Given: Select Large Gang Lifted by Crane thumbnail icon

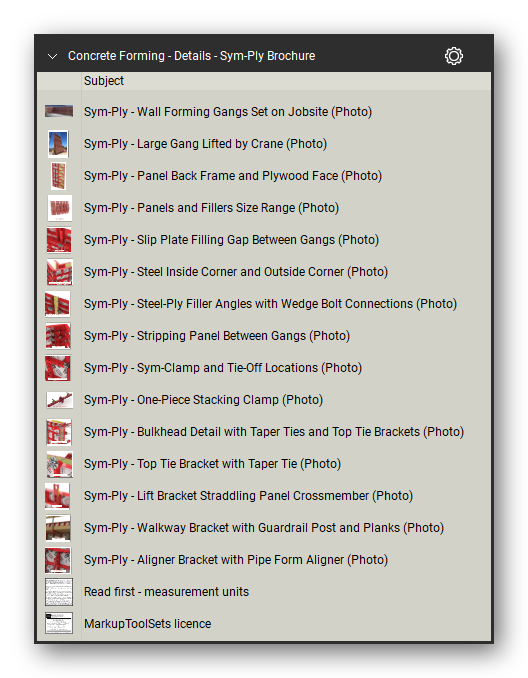Looking at the screenshot, I should (x=58, y=144).
